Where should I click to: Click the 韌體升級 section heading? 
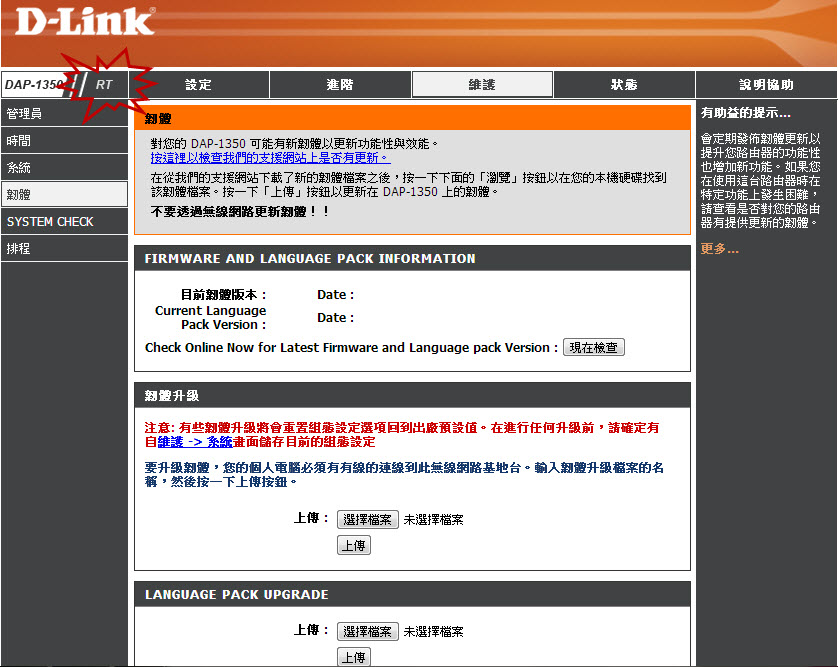[x=172, y=395]
